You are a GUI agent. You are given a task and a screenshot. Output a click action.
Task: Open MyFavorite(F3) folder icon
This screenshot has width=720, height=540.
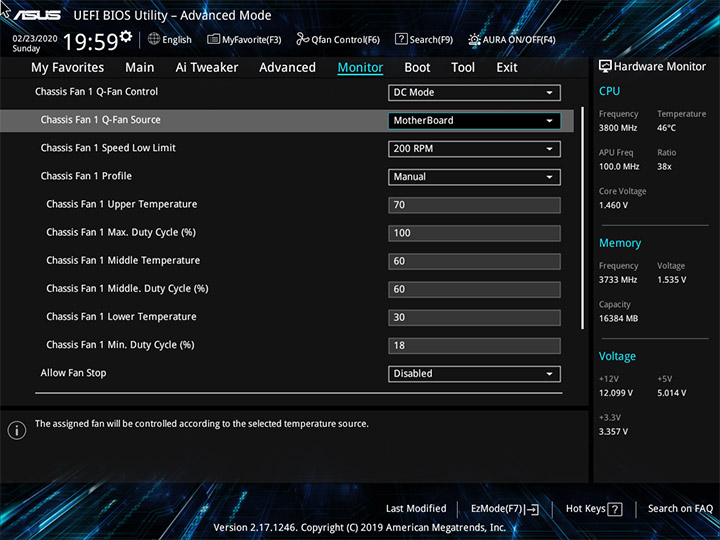pos(213,39)
